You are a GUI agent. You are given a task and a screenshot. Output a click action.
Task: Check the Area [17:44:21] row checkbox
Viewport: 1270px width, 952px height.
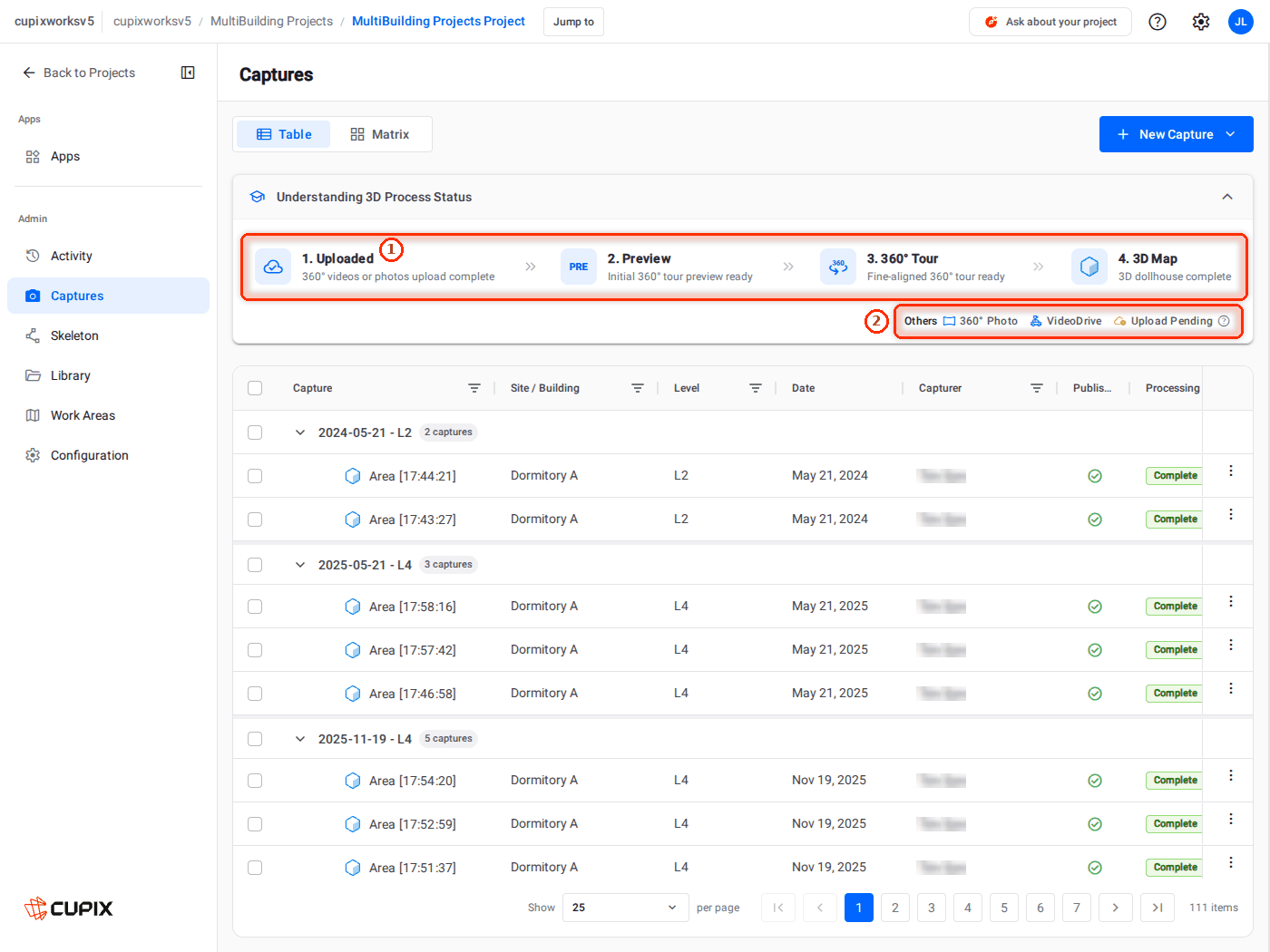(255, 476)
